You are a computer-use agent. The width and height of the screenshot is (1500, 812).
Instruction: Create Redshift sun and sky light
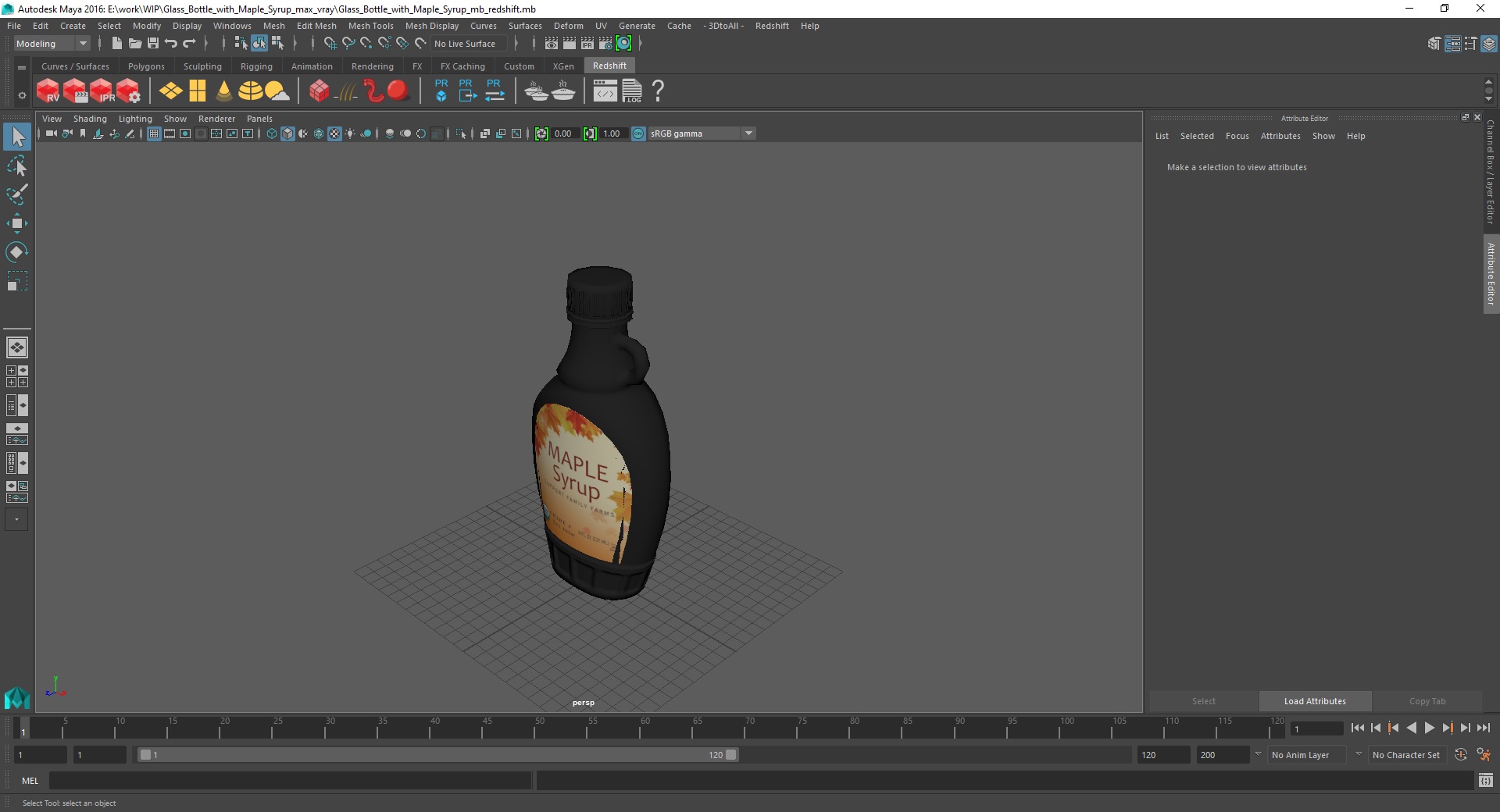(x=277, y=91)
